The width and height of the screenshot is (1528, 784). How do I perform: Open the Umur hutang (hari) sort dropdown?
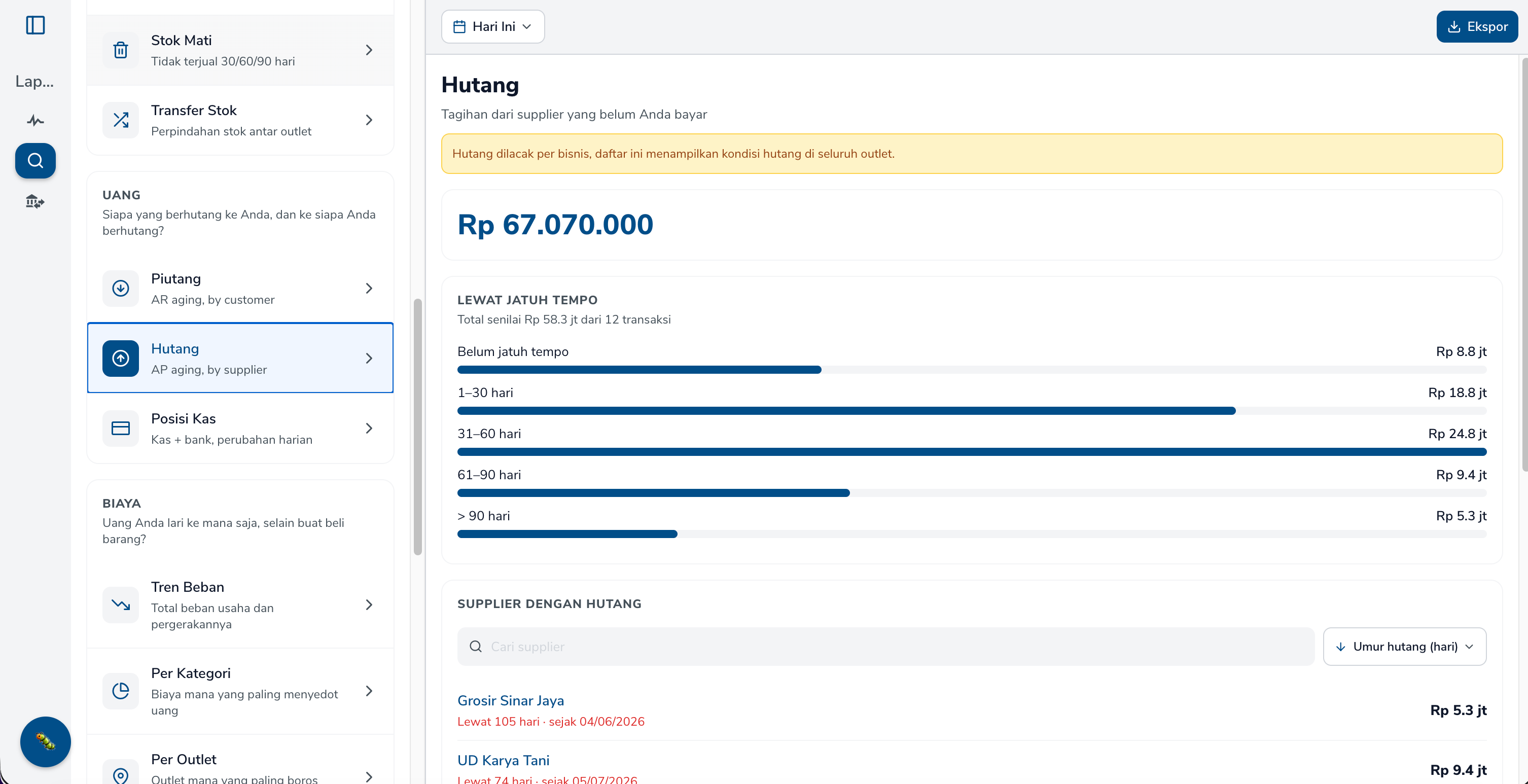point(1404,647)
